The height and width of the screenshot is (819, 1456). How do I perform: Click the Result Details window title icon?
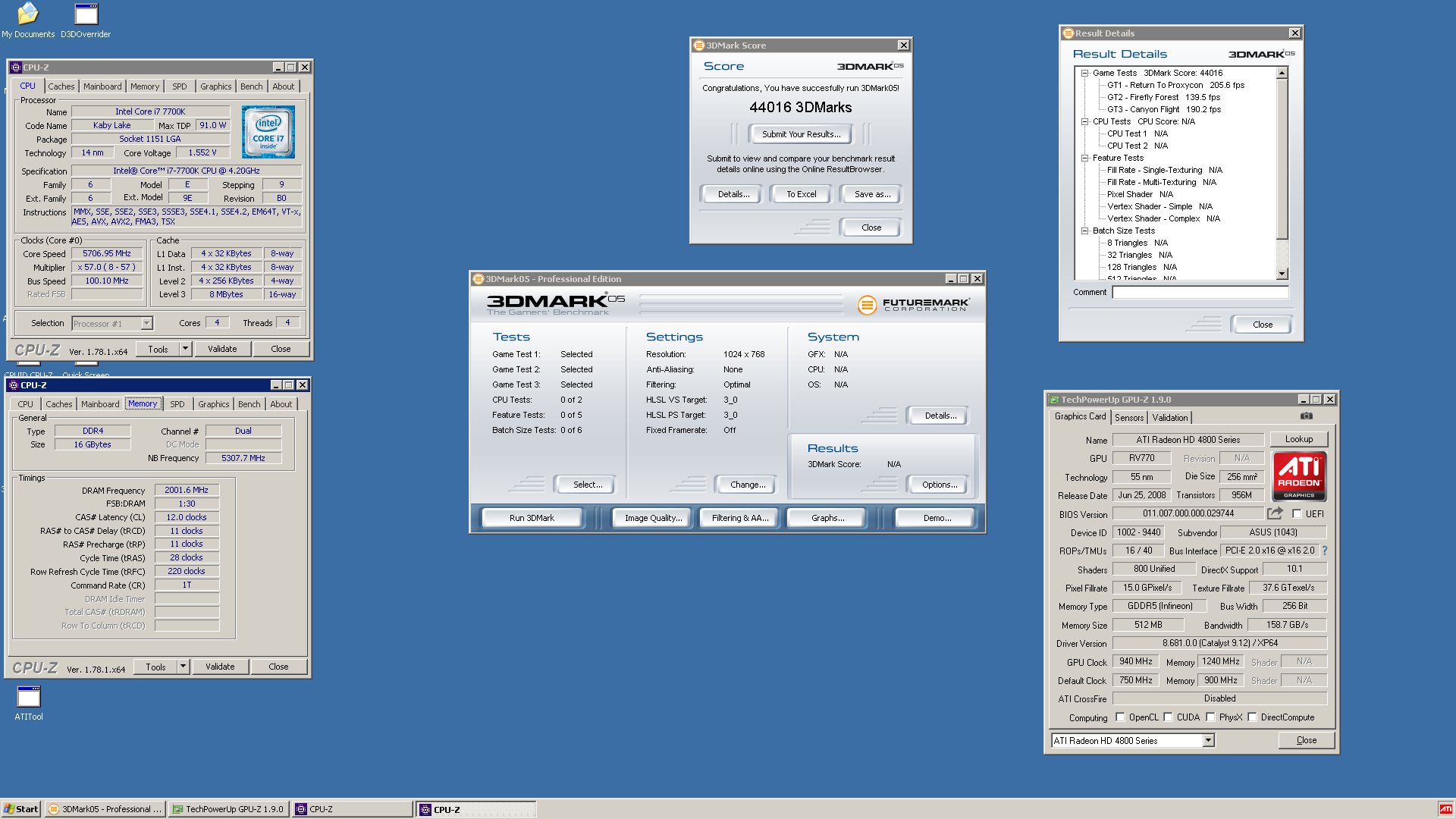(x=1068, y=33)
